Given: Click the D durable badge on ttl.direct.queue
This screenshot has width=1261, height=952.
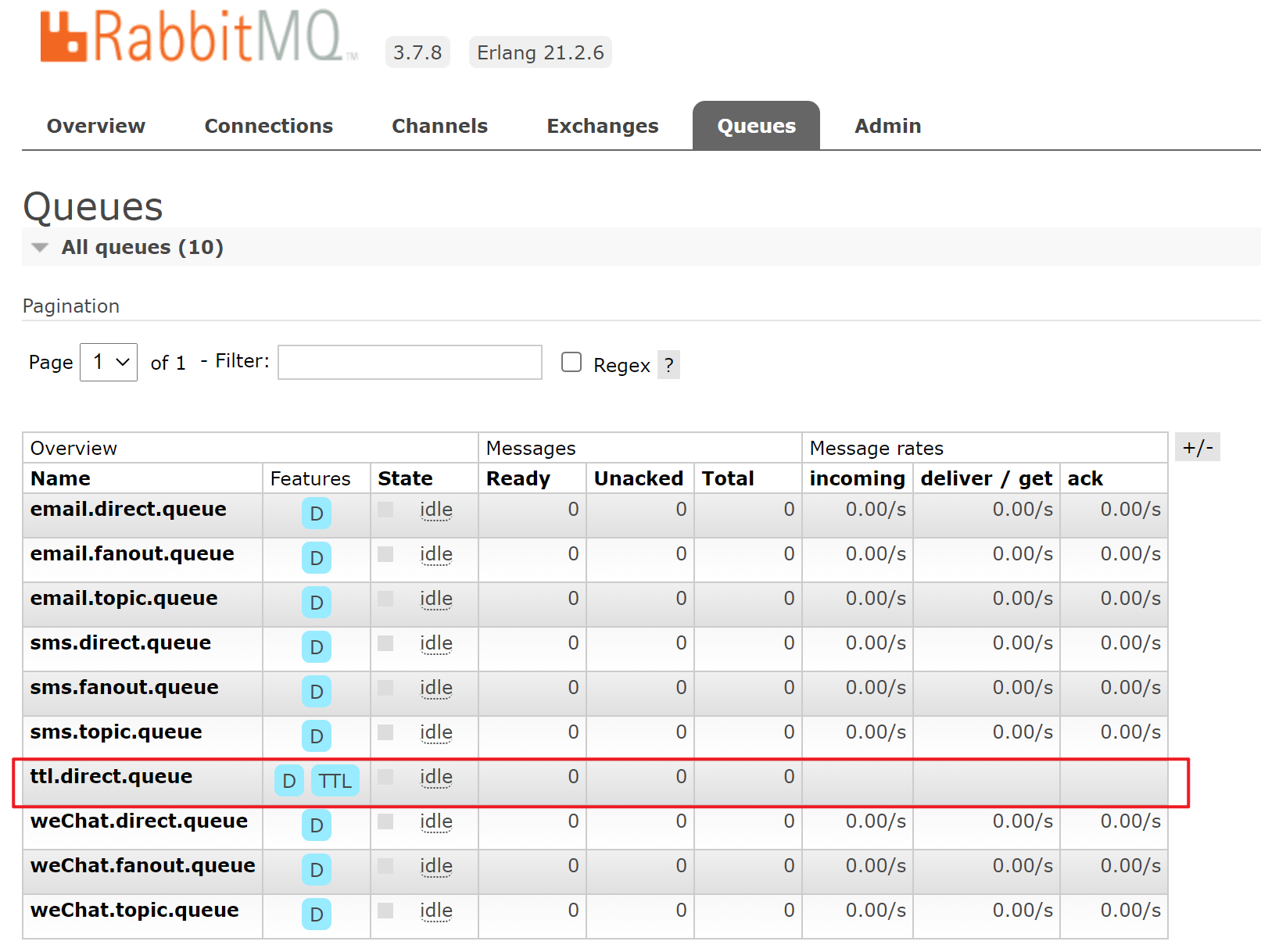Looking at the screenshot, I should [x=289, y=781].
